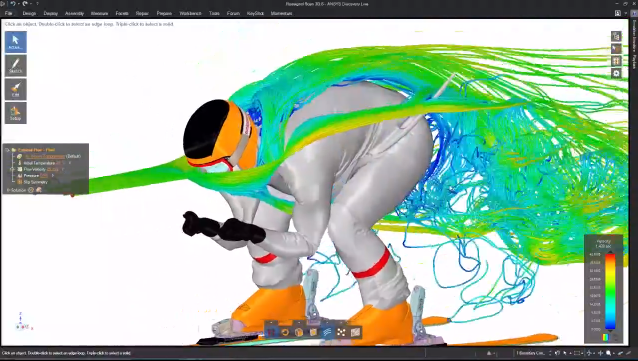The image size is (638, 361).
Task: Toggle the magenta pause button in the bottom toolbar
Action: 271,333
